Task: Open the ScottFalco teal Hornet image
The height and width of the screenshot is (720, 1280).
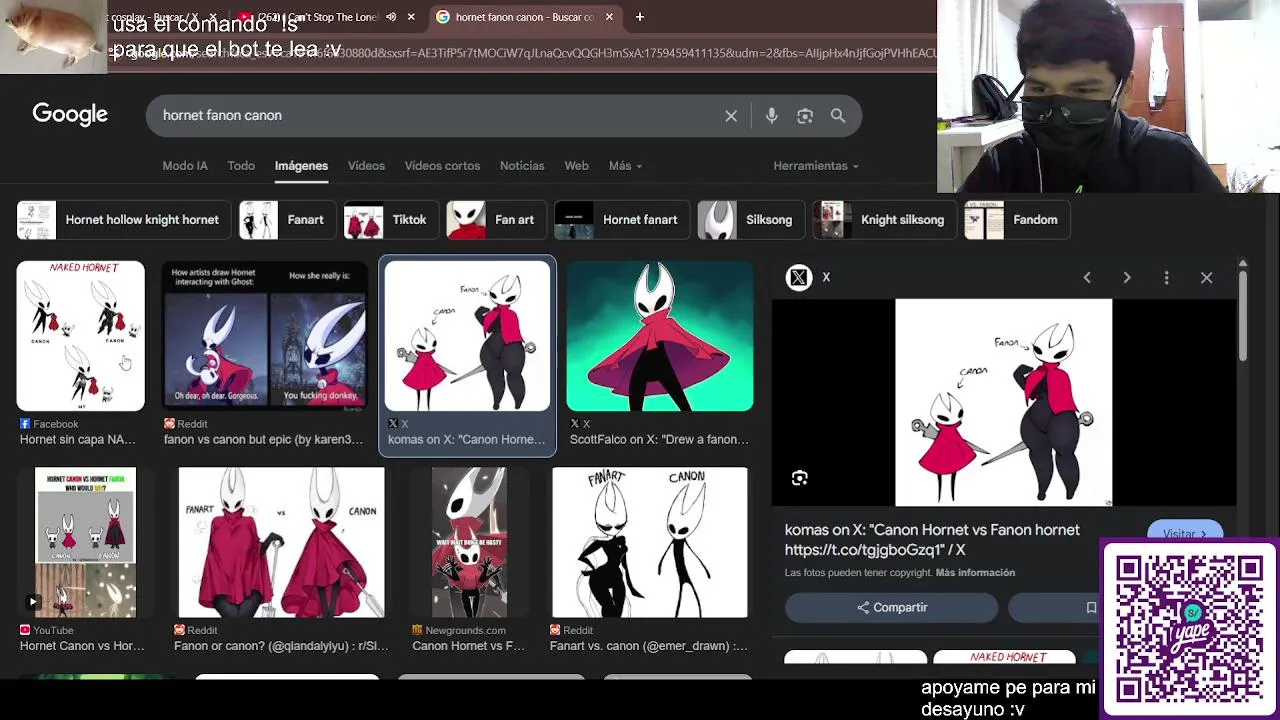Action: click(x=660, y=336)
